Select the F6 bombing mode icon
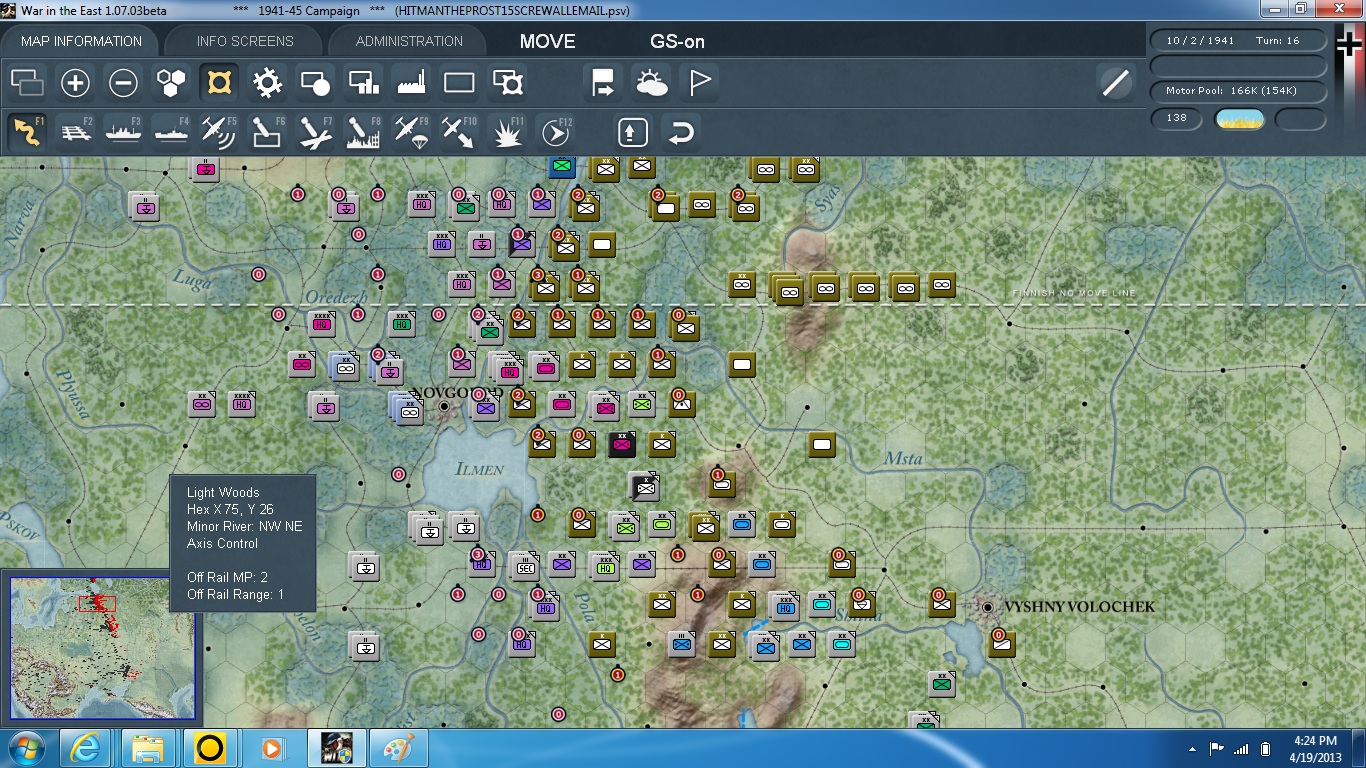Viewport: 1366px width, 768px height. [267, 132]
